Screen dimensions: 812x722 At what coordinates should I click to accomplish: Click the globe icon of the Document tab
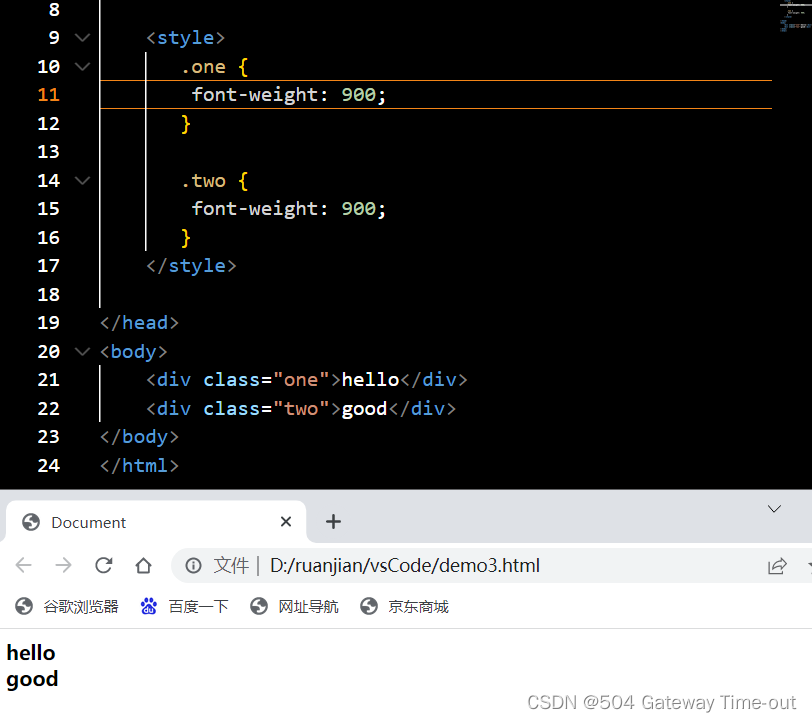(31, 522)
